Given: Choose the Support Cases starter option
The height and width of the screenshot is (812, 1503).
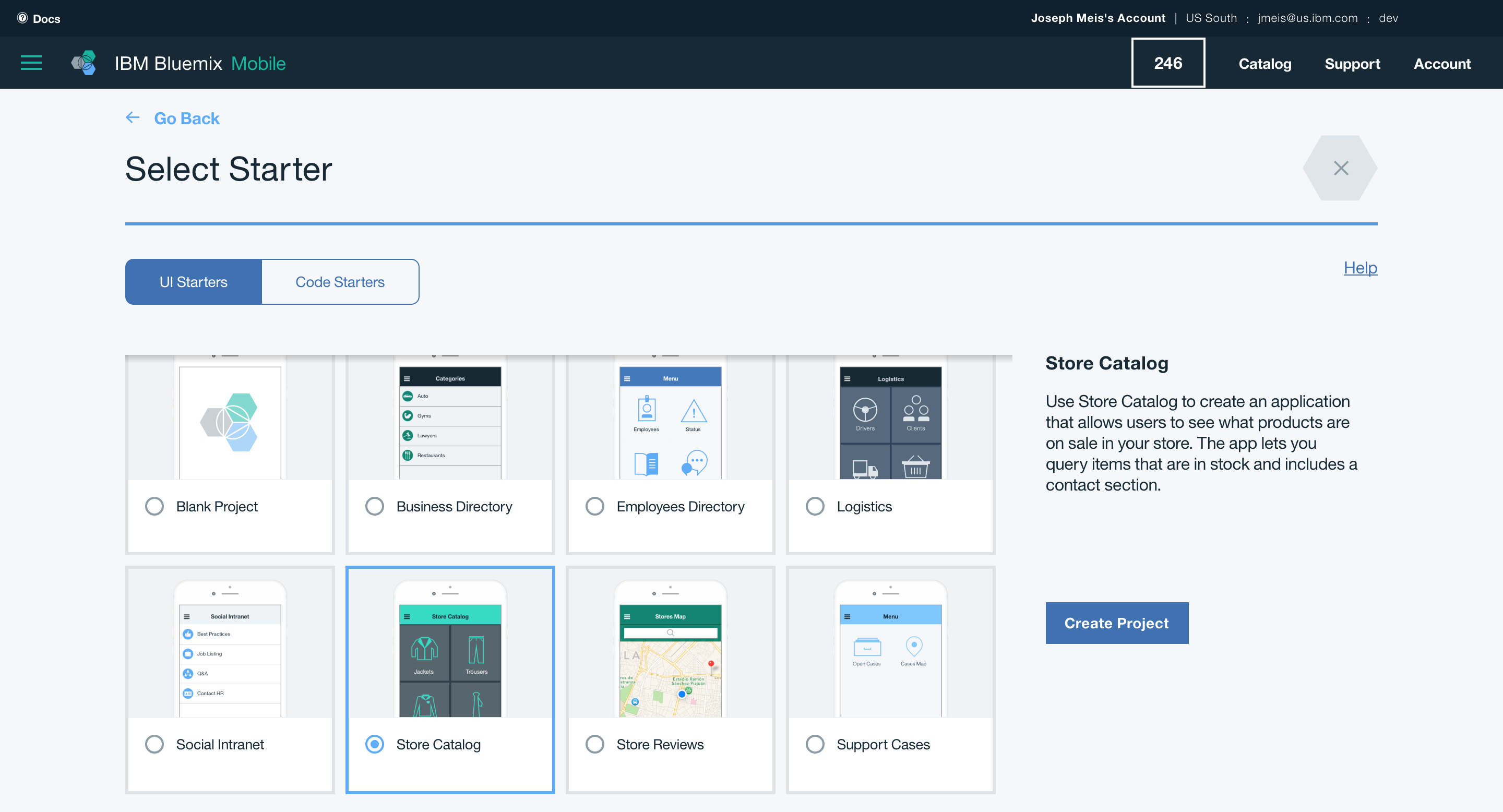Looking at the screenshot, I should [x=815, y=744].
